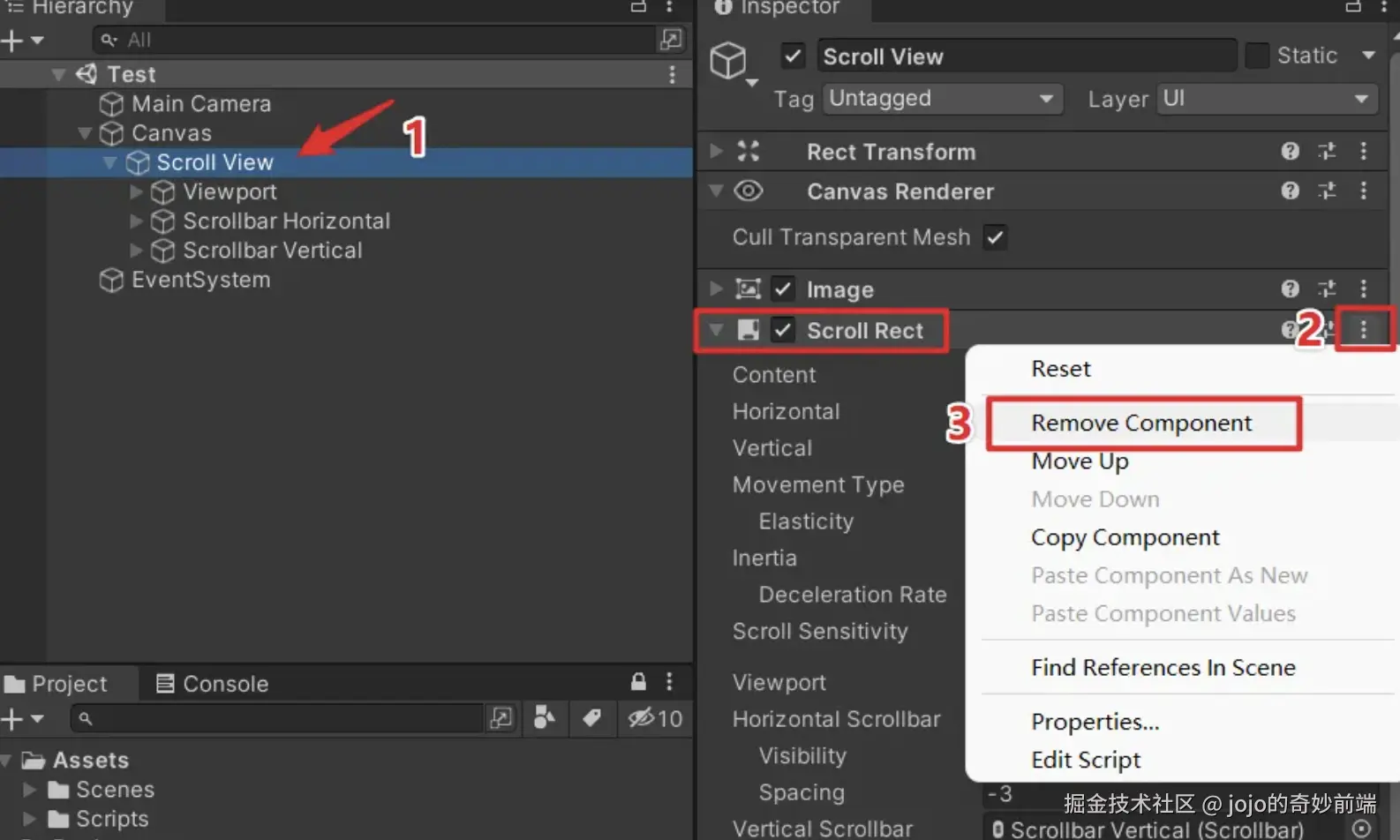The height and width of the screenshot is (840, 1400).
Task: Open the Tag dropdown showing Untagged
Action: [943, 98]
